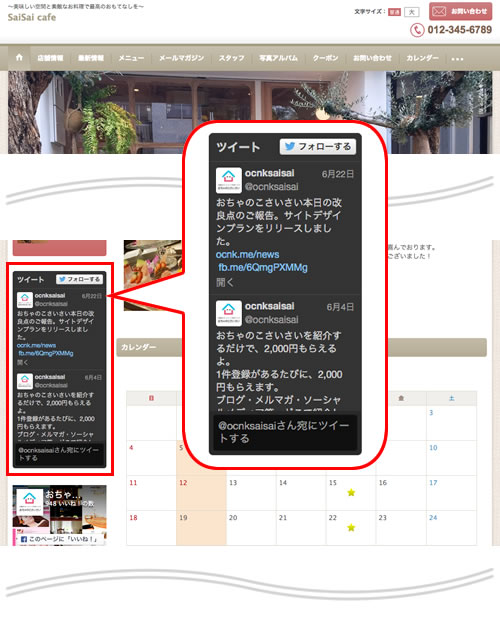Click the SaiSai cafe site logo

pyautogui.click(x=32, y=17)
